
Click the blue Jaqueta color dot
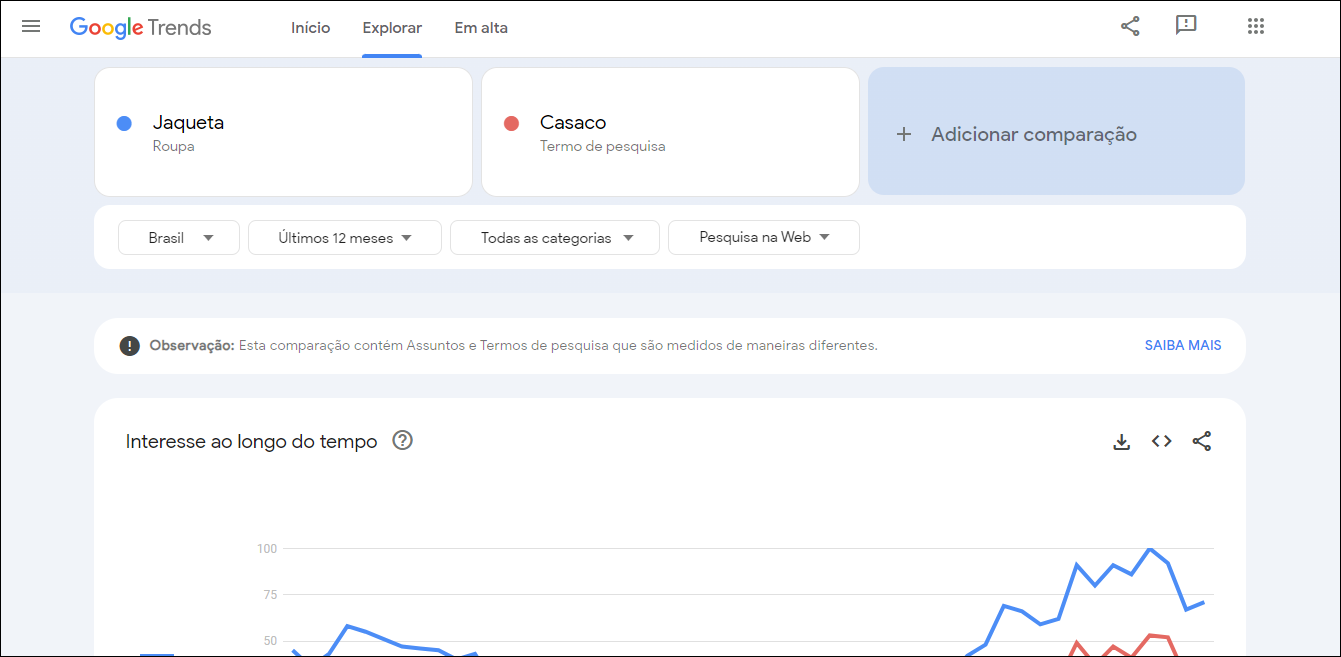124,123
